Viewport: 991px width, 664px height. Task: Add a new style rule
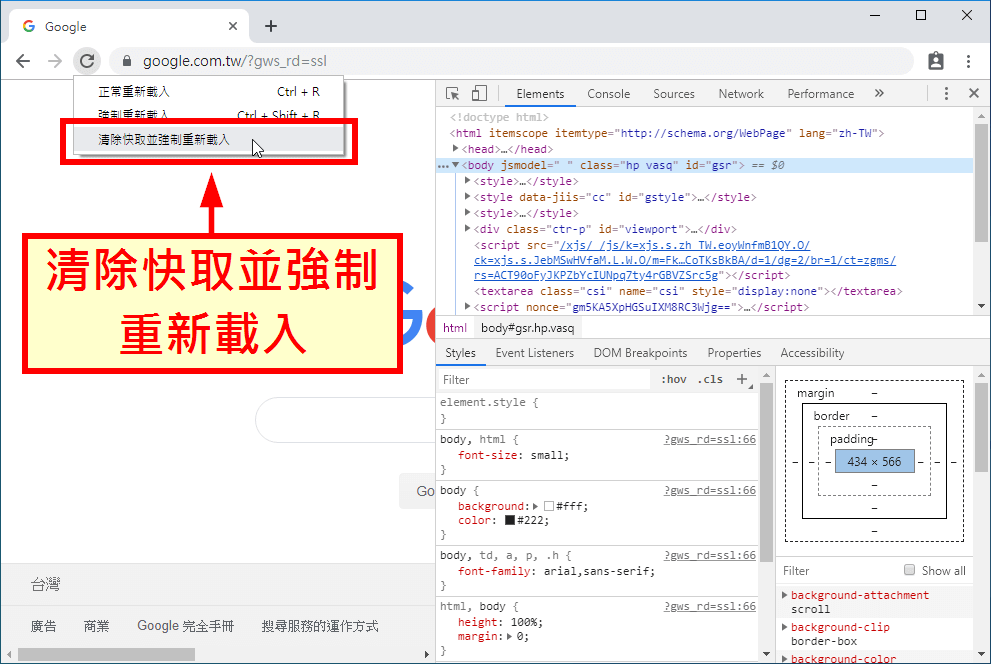[742, 379]
